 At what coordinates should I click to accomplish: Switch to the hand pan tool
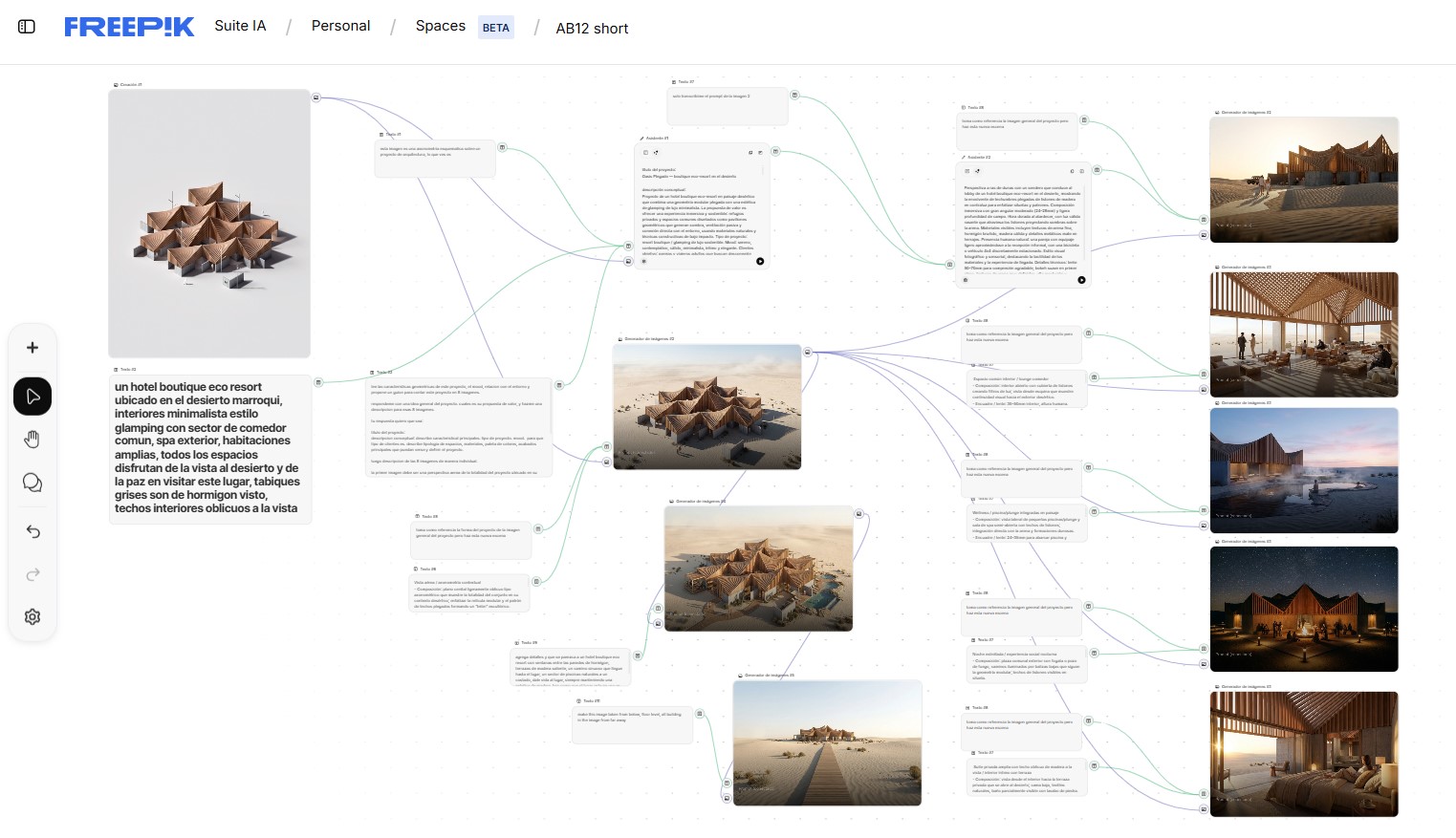[33, 440]
